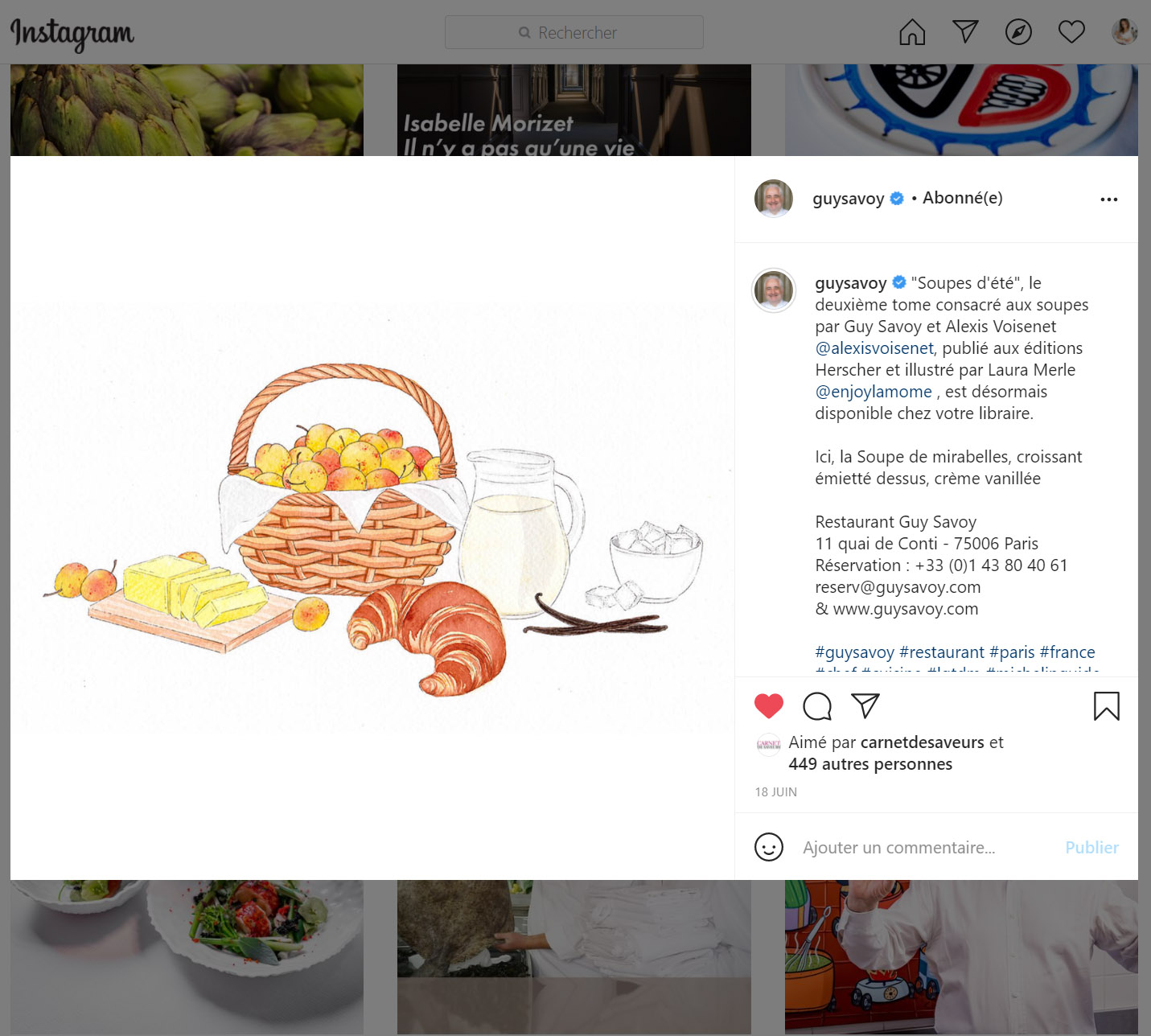Click the Instagram logo
Image resolution: width=1151 pixels, height=1036 pixels.
[72, 34]
